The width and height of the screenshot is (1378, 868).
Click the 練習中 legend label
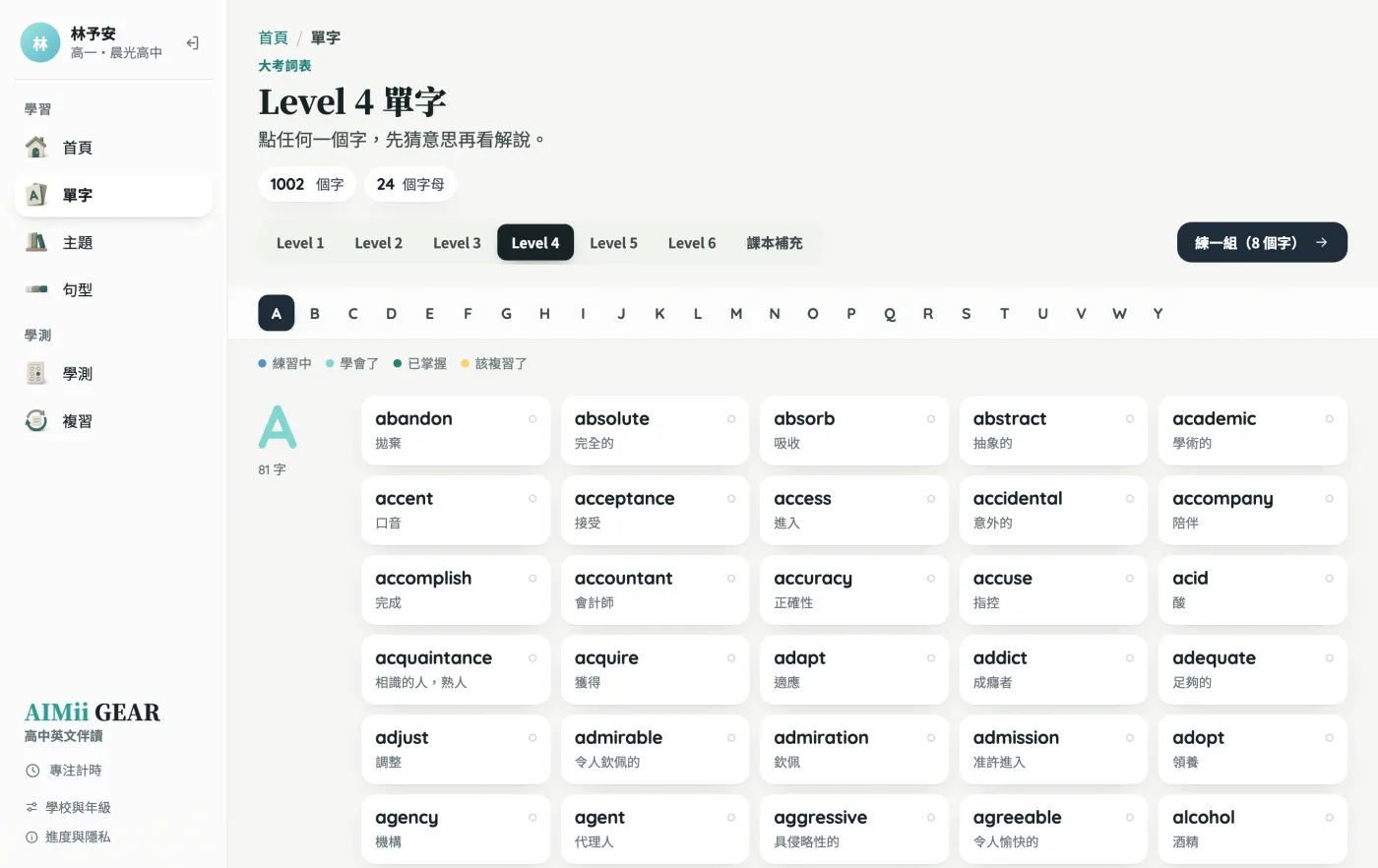tap(291, 363)
